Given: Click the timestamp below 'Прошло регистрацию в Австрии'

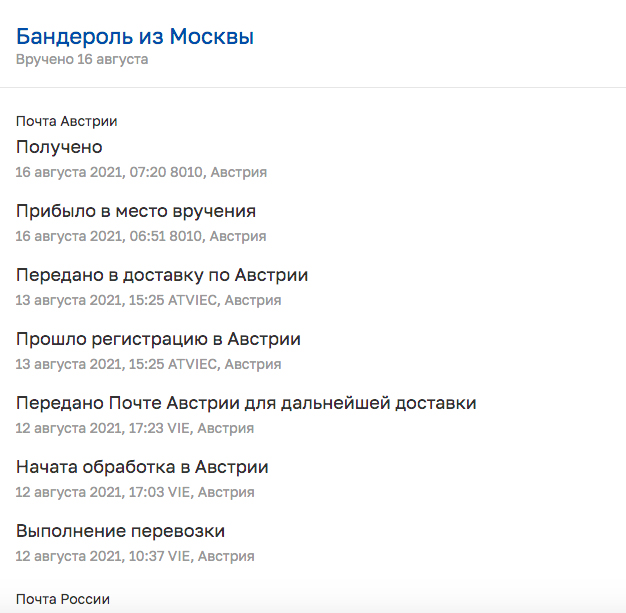Looking at the screenshot, I should (x=148, y=364).
